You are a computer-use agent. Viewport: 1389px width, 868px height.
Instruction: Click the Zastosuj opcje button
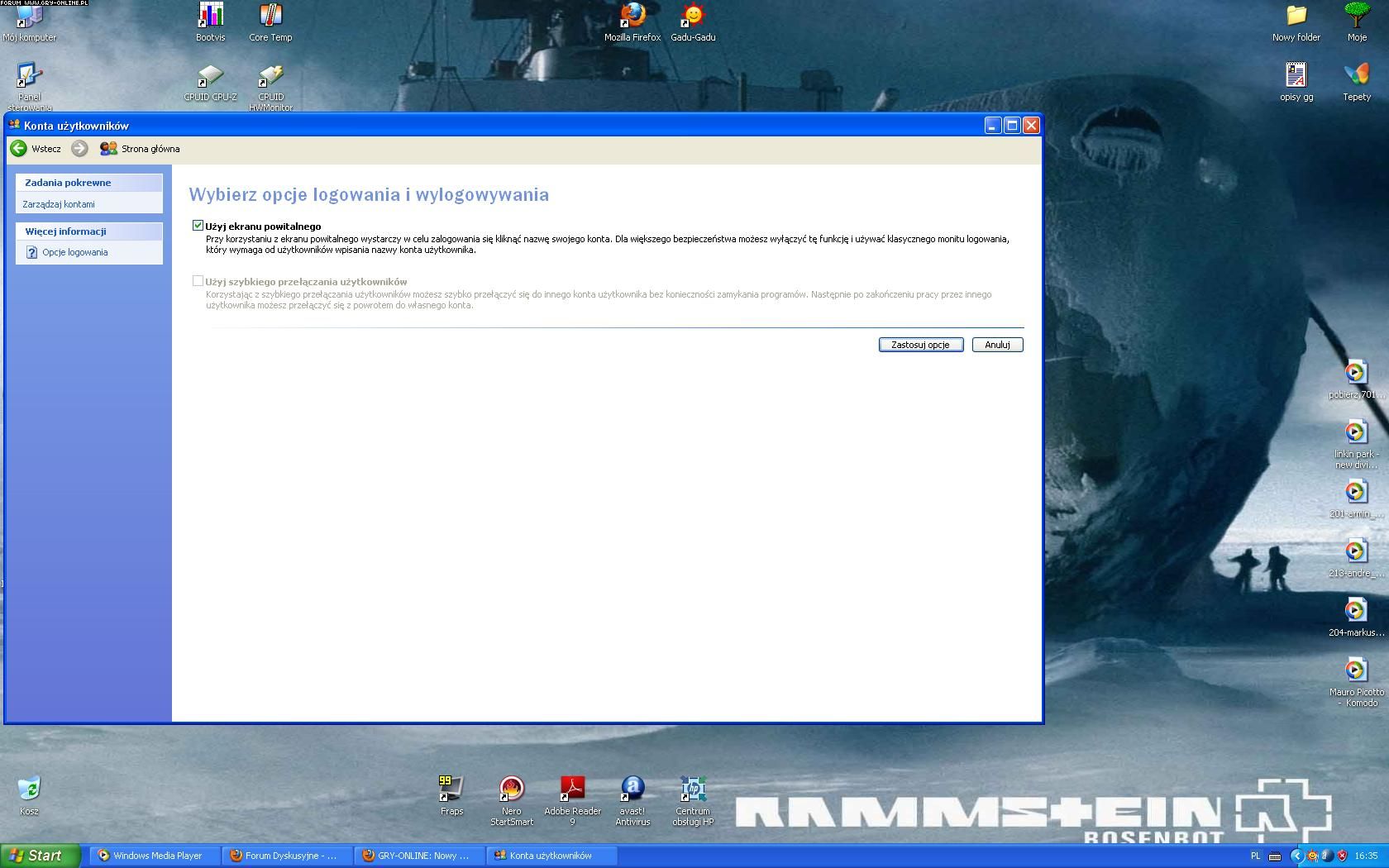[920, 345]
